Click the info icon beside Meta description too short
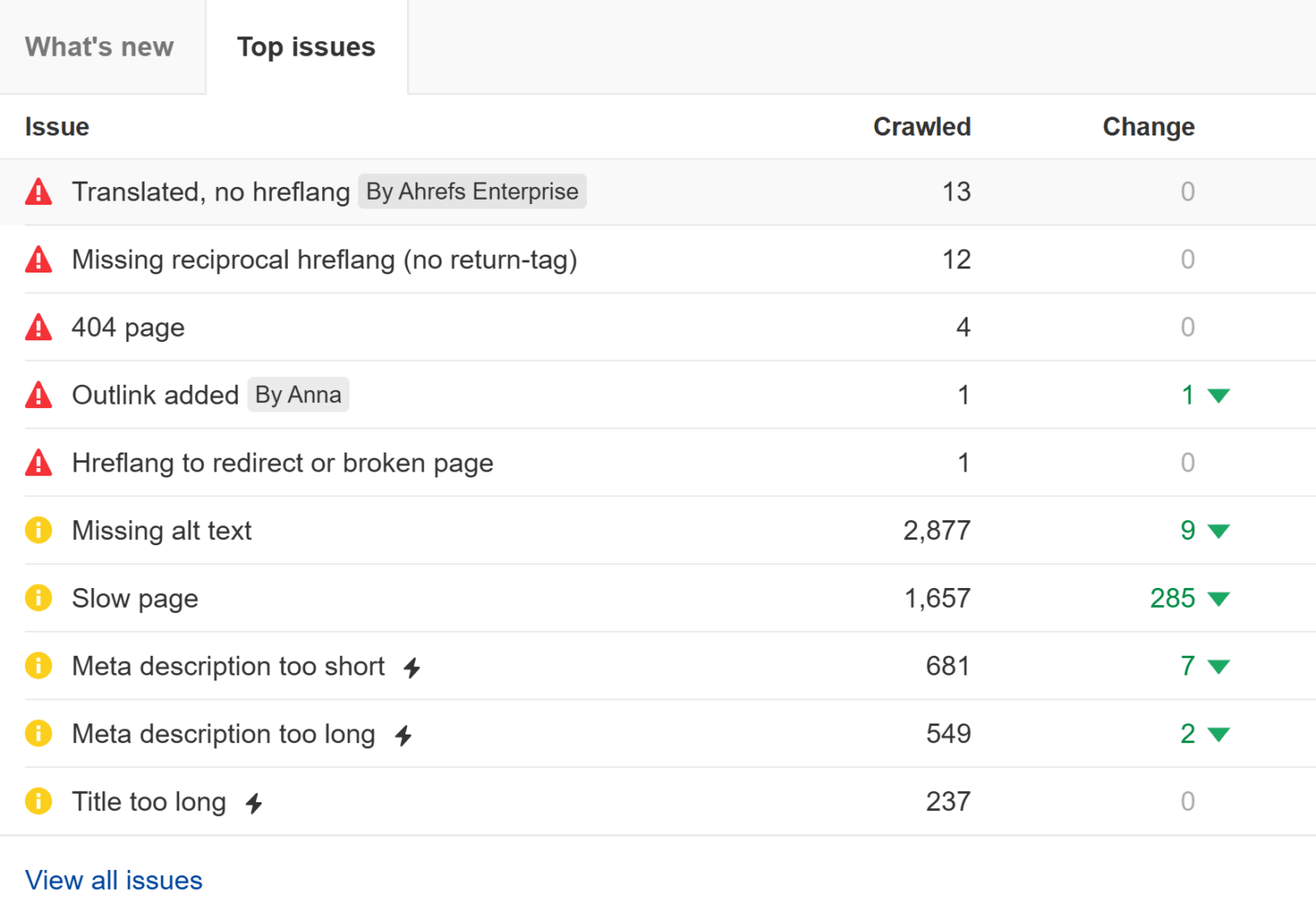1316x912 pixels. 39,665
